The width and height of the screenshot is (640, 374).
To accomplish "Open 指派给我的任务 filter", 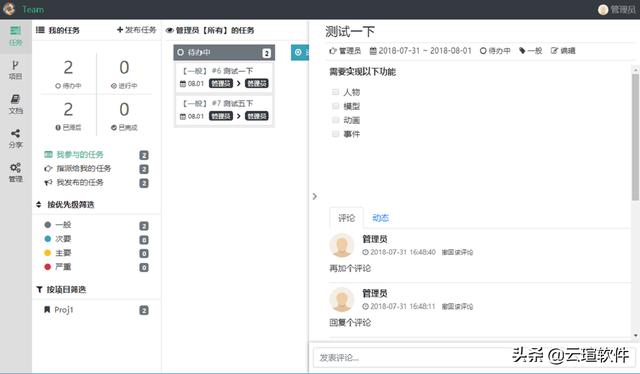I will (x=83, y=169).
